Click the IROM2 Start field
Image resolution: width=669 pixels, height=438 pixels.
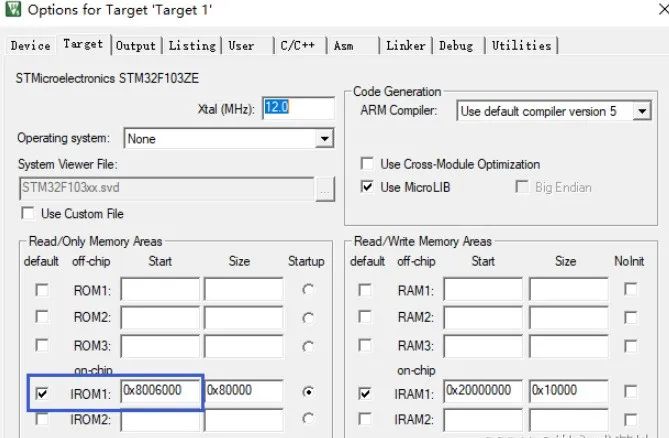pyautogui.click(x=160, y=420)
